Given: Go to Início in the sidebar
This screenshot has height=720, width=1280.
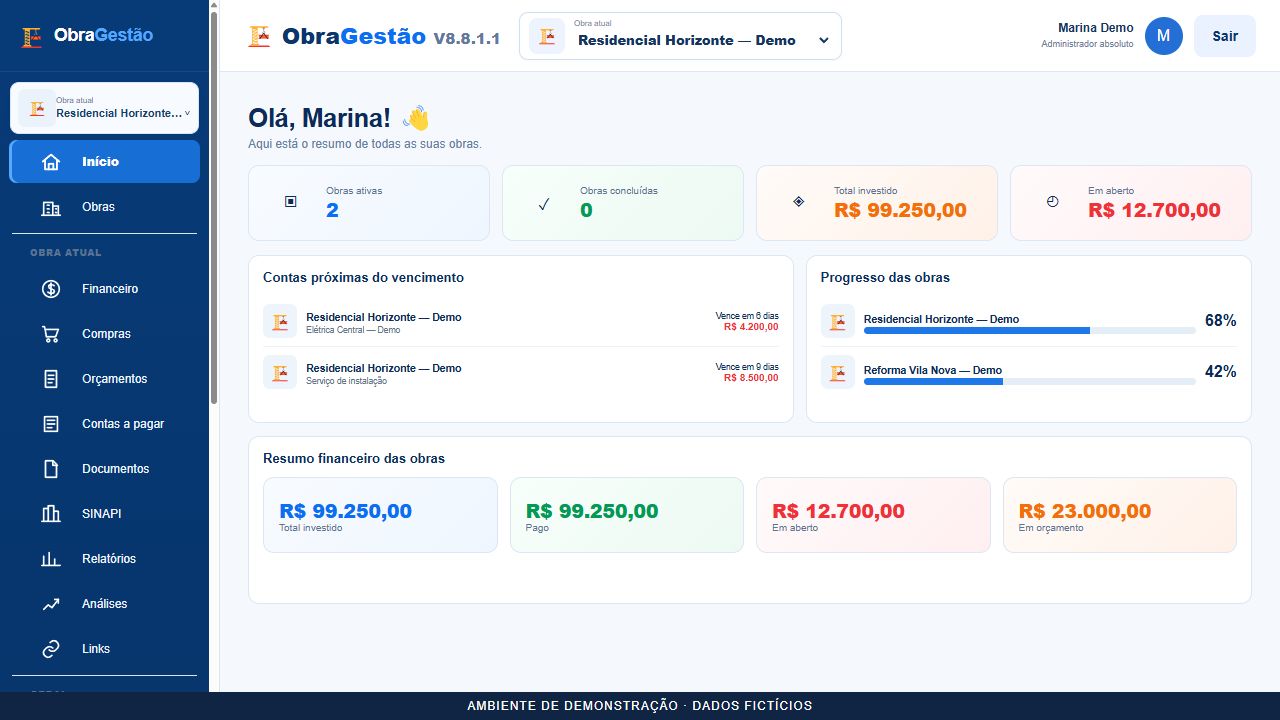Looking at the screenshot, I should pyautogui.click(x=105, y=162).
